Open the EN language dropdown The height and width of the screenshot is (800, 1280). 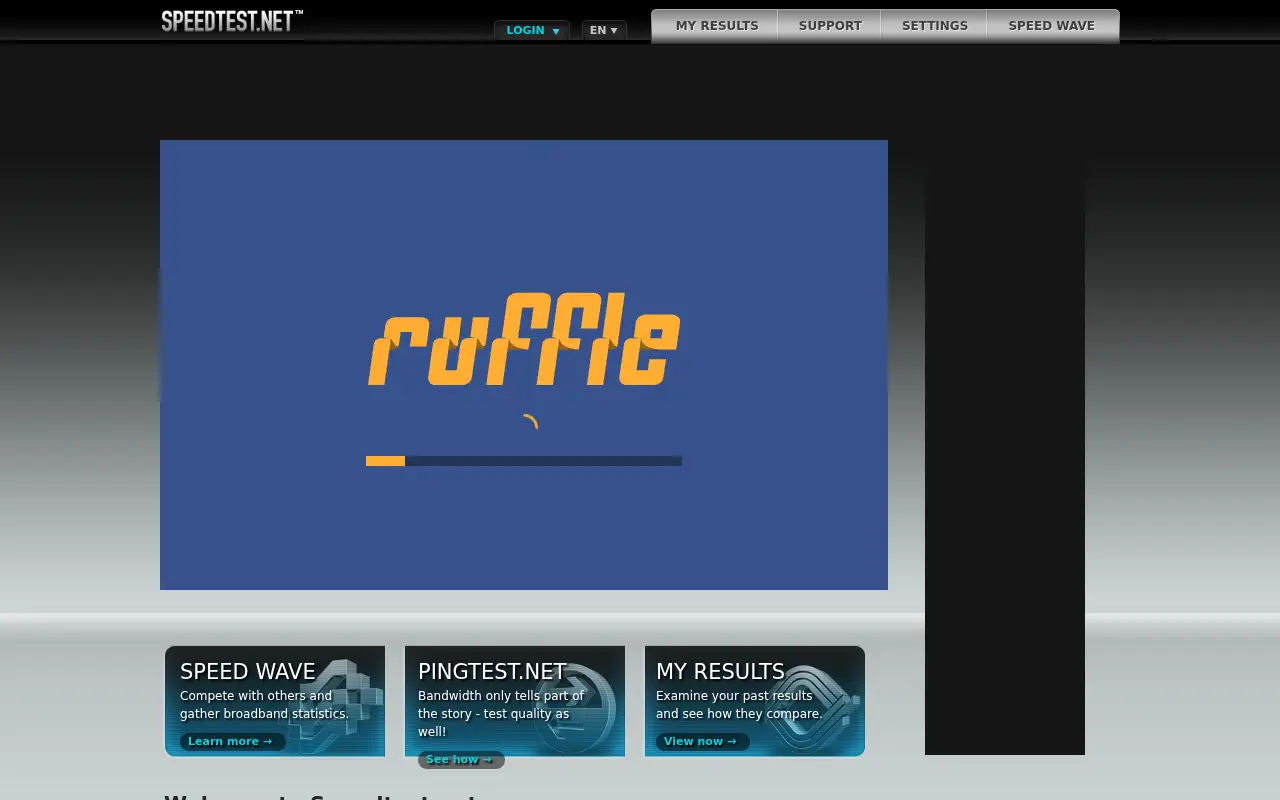point(604,30)
